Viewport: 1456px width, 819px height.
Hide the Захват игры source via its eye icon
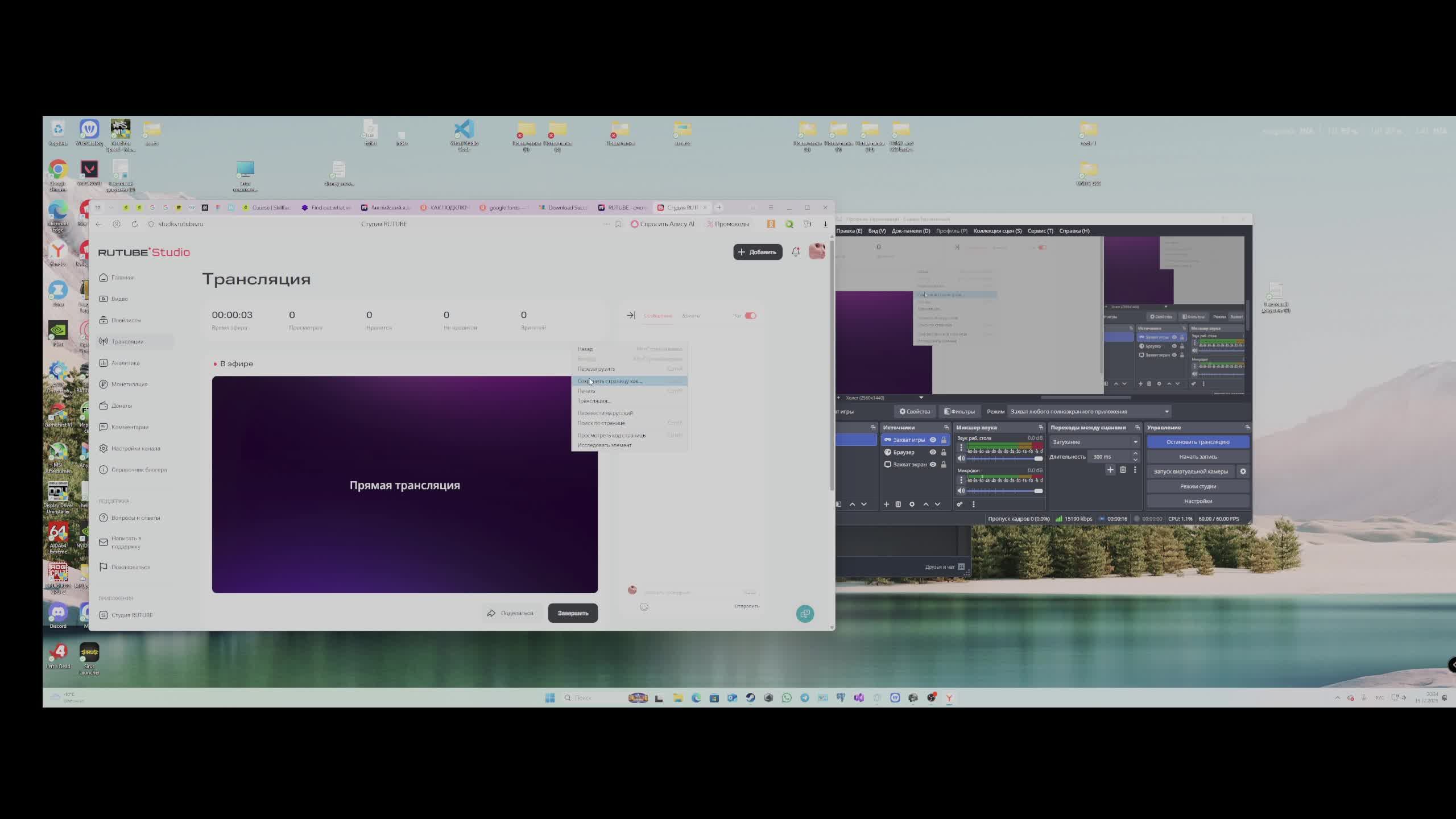coord(933,440)
